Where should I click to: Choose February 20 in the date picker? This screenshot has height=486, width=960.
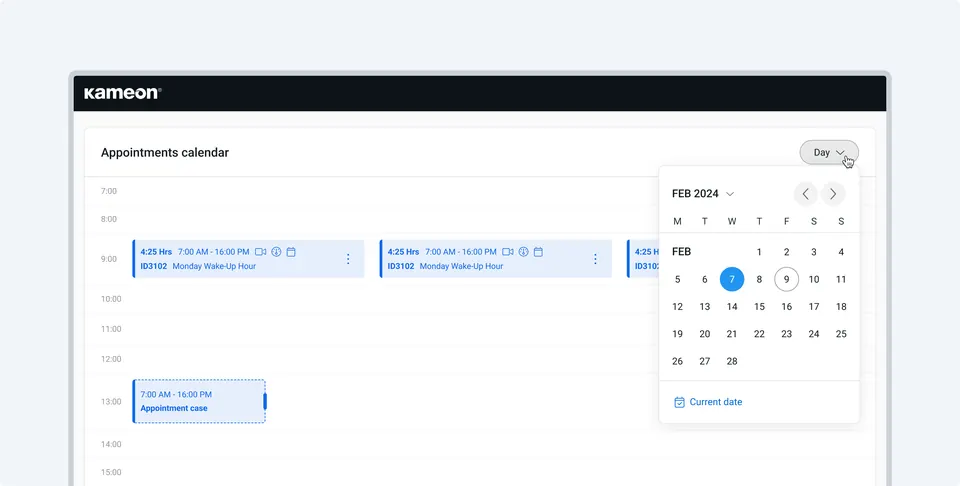coord(705,334)
